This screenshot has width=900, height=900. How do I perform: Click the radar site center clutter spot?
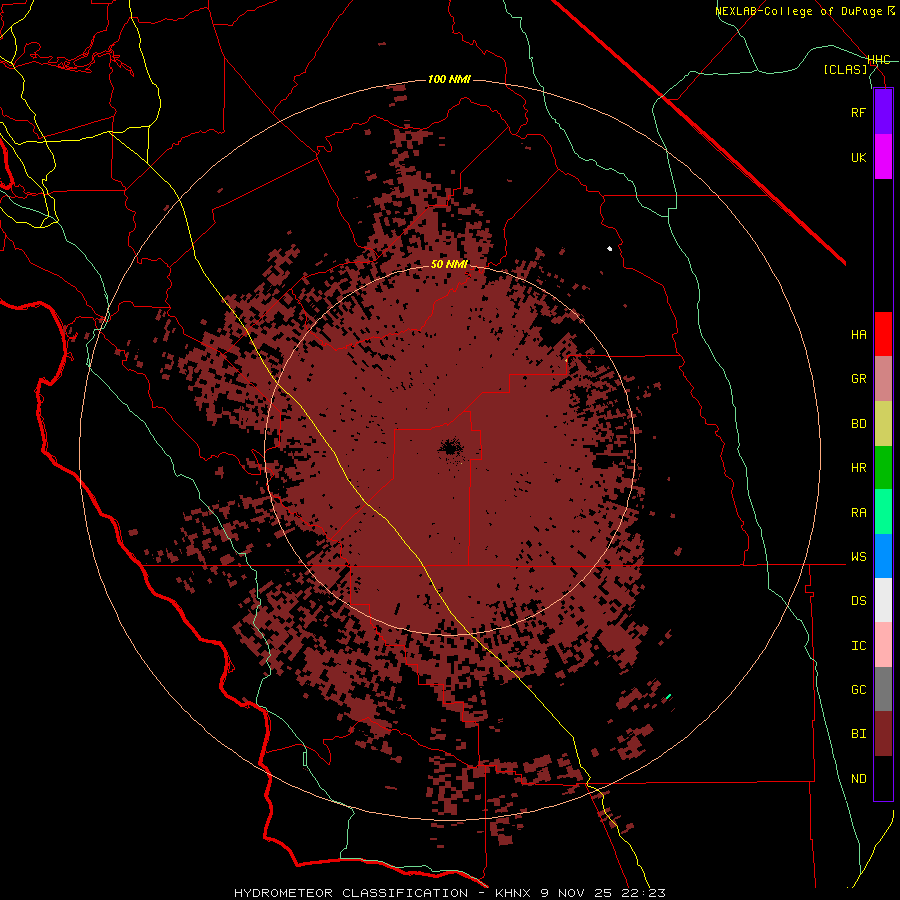click(x=450, y=448)
